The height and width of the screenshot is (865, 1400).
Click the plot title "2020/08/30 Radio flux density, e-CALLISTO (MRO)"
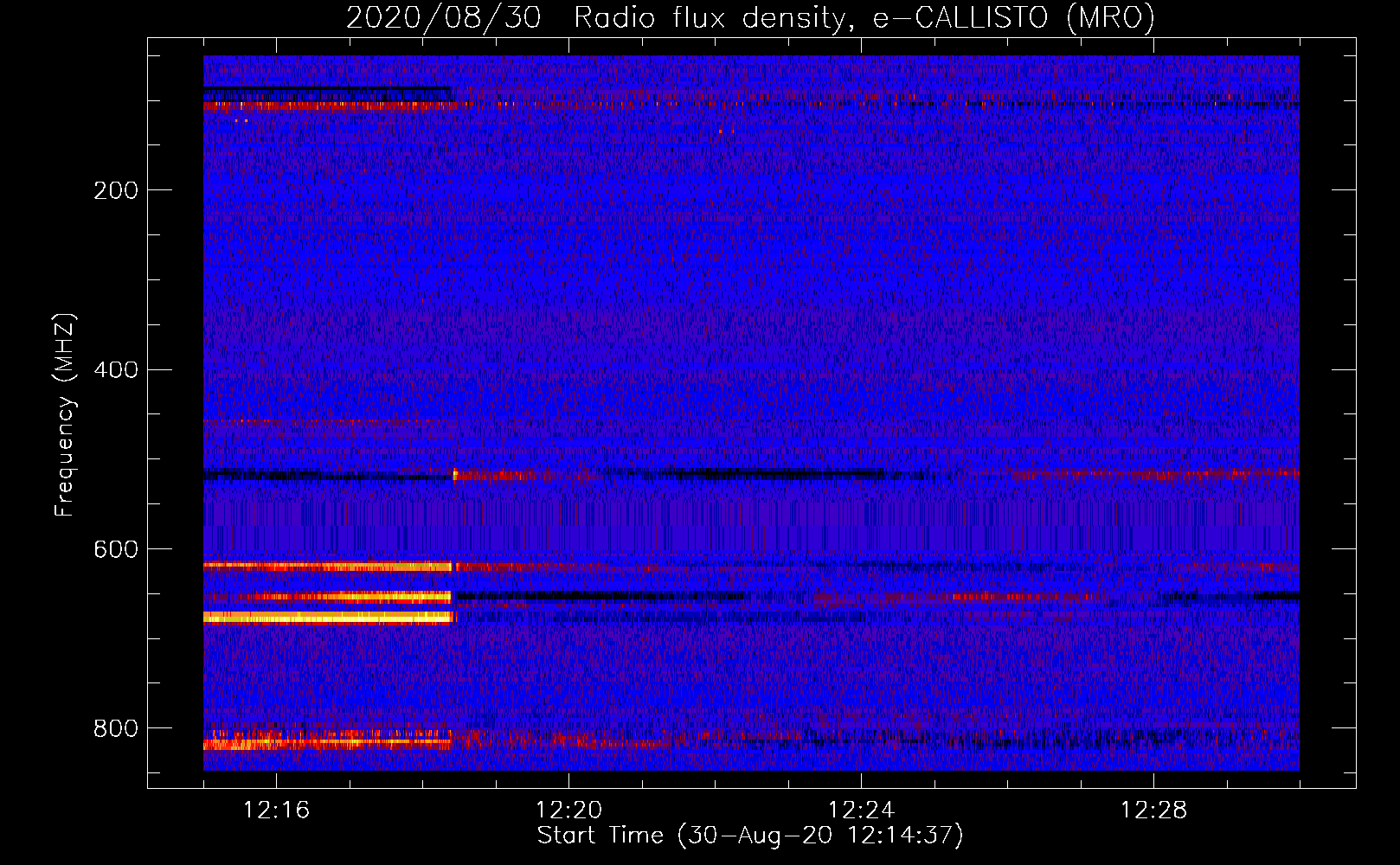(x=750, y=17)
